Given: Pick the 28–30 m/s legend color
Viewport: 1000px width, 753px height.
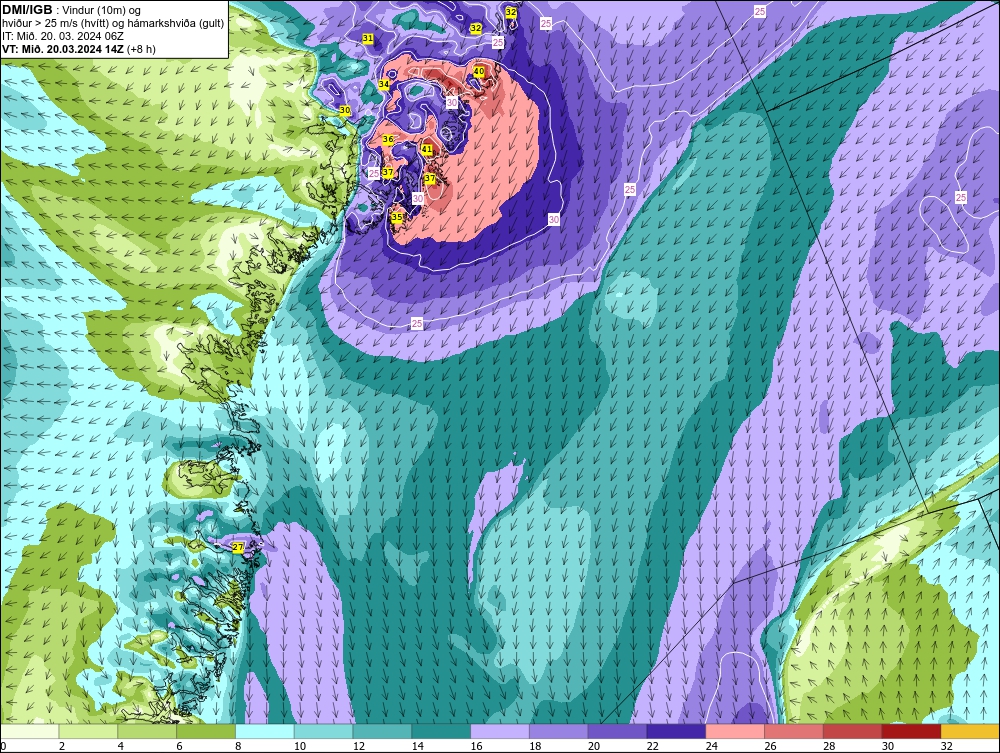Looking at the screenshot, I should tap(853, 731).
